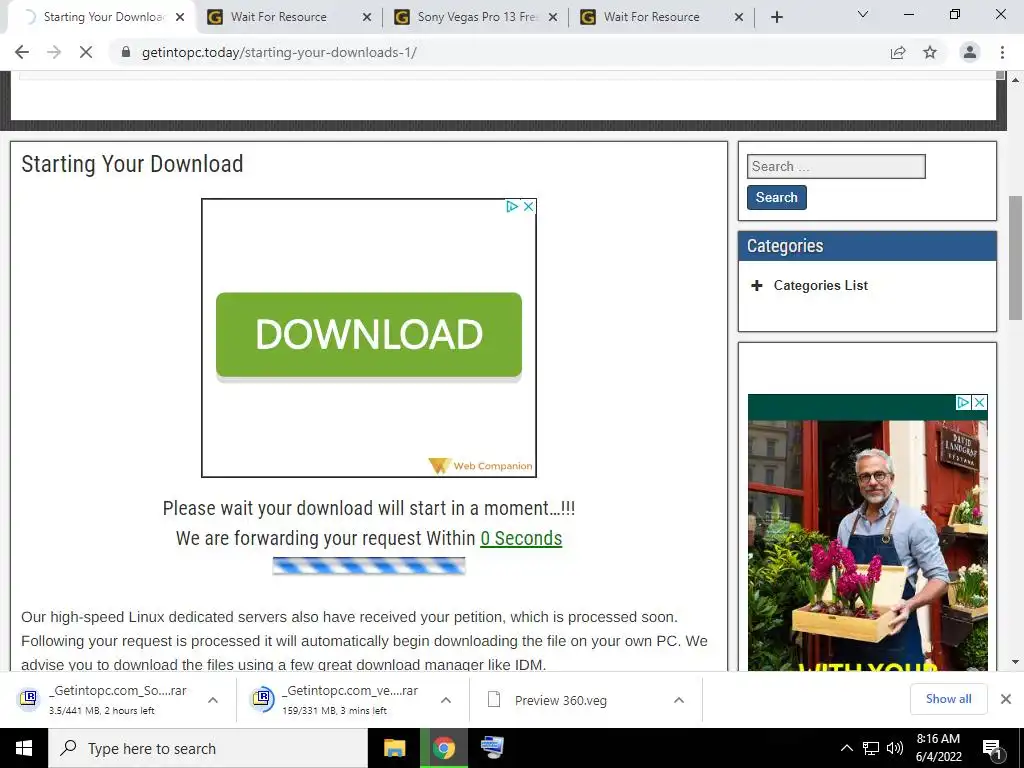Open a new tab with the plus button
The height and width of the screenshot is (768, 1024).
click(776, 17)
